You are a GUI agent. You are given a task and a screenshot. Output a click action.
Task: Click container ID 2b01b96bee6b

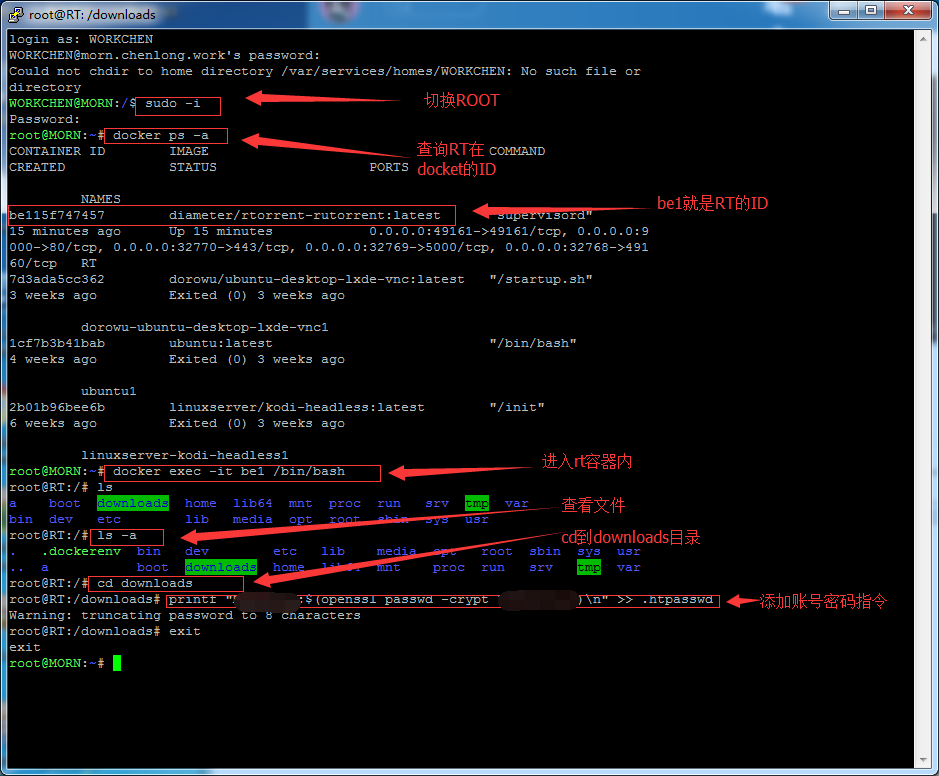pos(57,407)
